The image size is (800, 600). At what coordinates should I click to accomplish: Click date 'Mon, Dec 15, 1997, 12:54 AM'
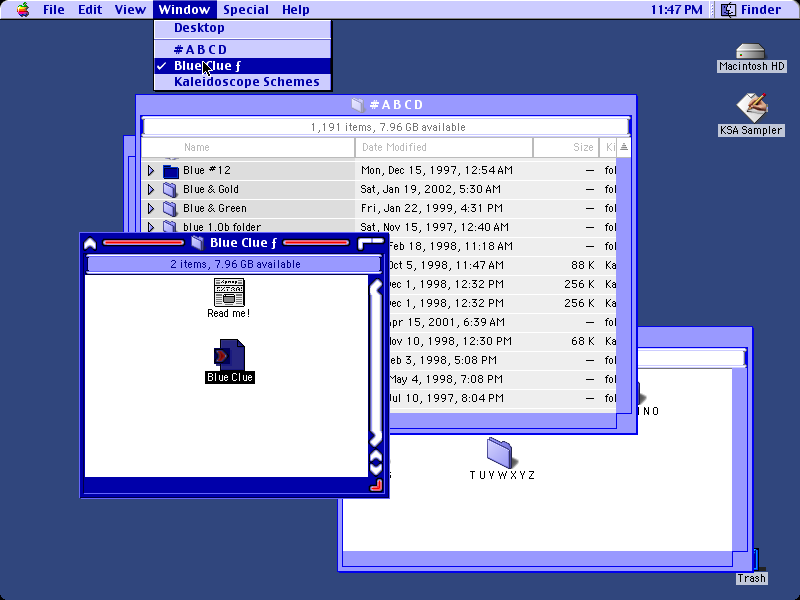(437, 170)
